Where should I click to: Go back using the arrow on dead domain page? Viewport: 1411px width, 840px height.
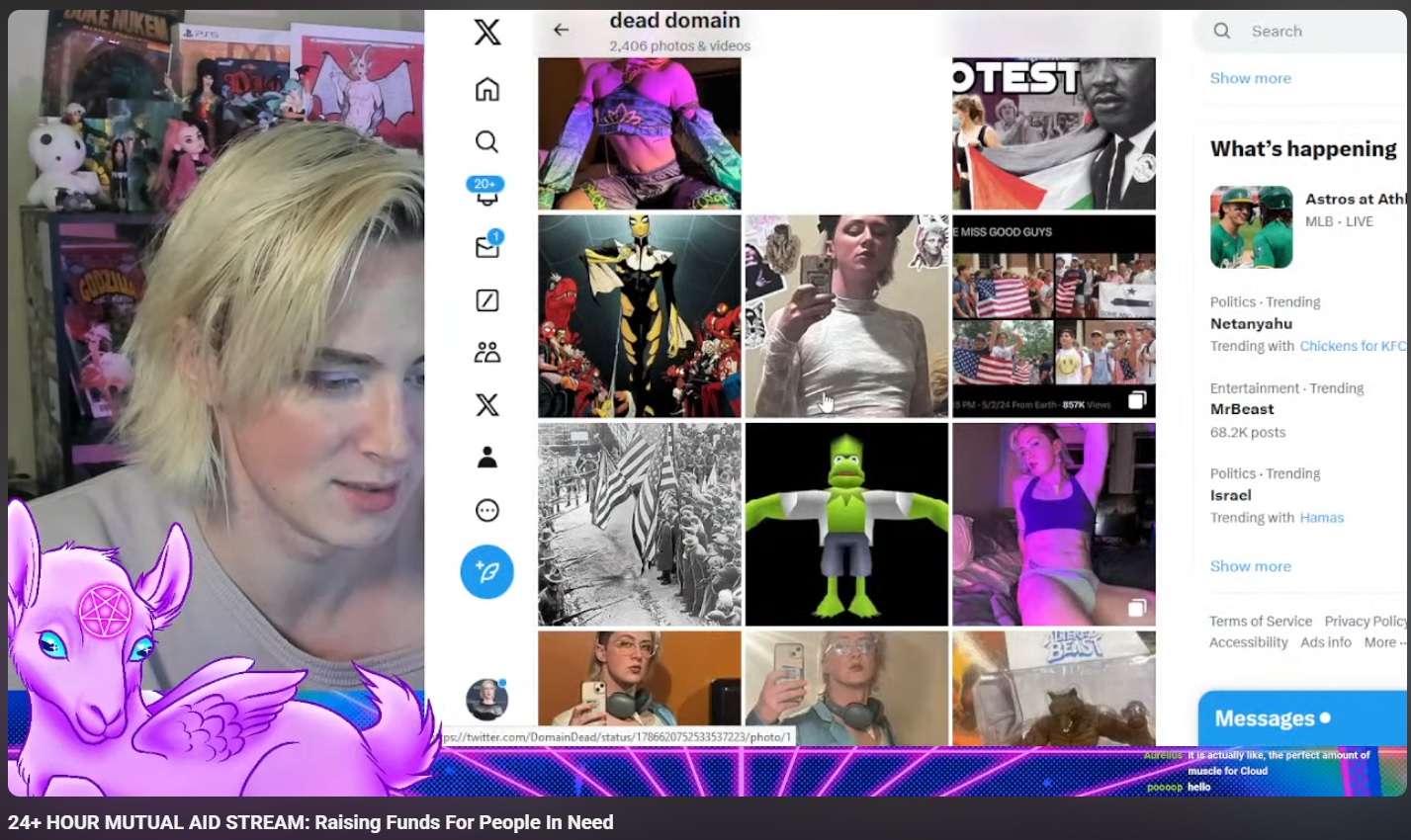pyautogui.click(x=562, y=30)
